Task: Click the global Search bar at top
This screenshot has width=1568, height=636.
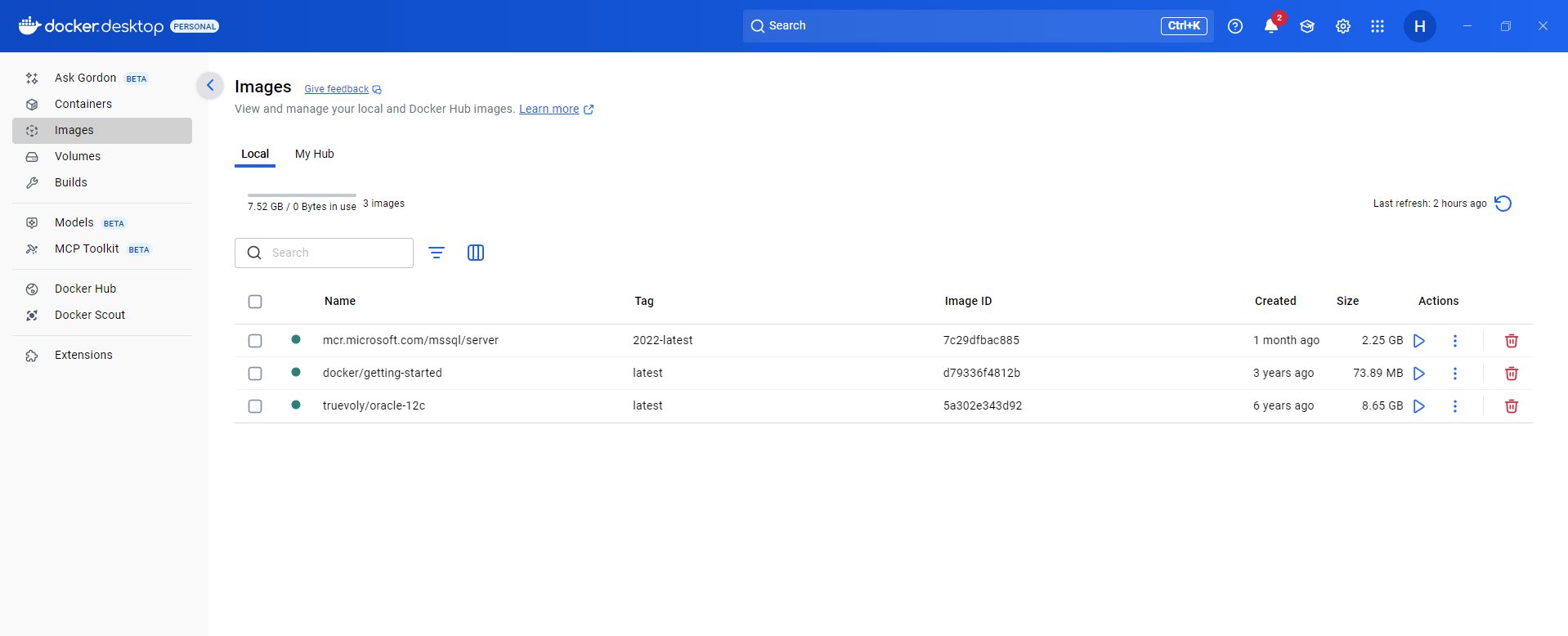Action: click(978, 26)
